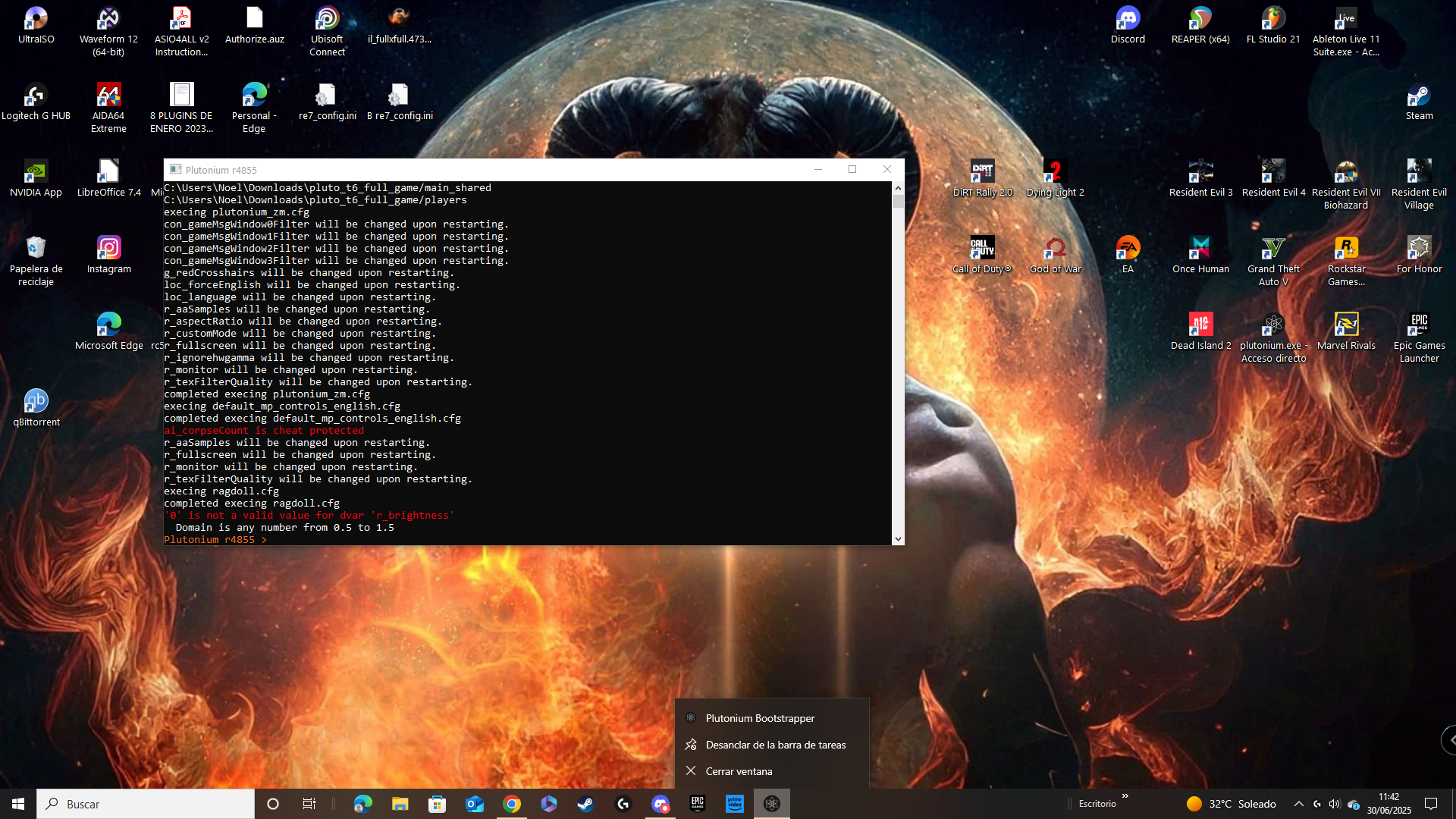1456x819 pixels.
Task: Select Plutonium Bootstrapper in jump list
Action: (x=772, y=718)
